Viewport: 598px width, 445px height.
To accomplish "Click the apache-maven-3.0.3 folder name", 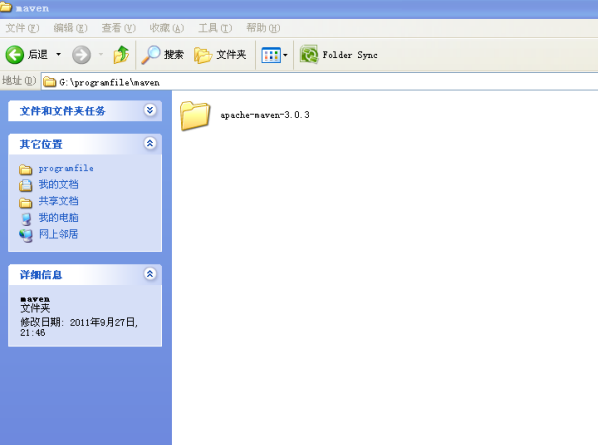I will pyautogui.click(x=265, y=115).
